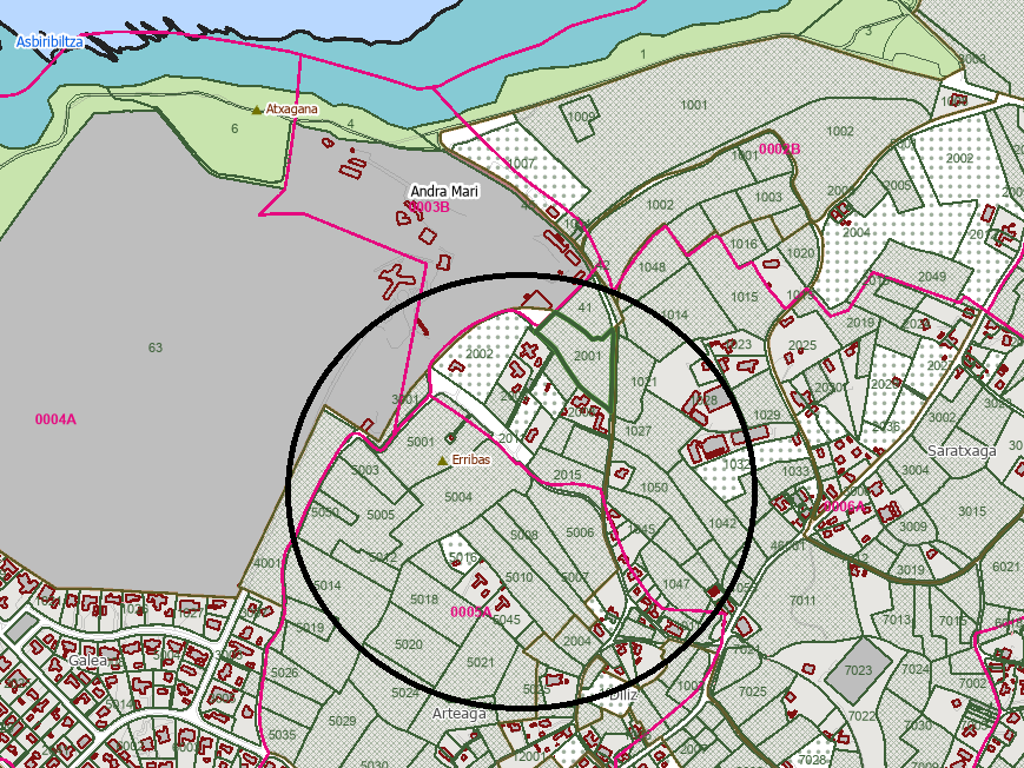The width and height of the screenshot is (1024, 768).
Task: Select parcel number 2049
Action: 931,277
